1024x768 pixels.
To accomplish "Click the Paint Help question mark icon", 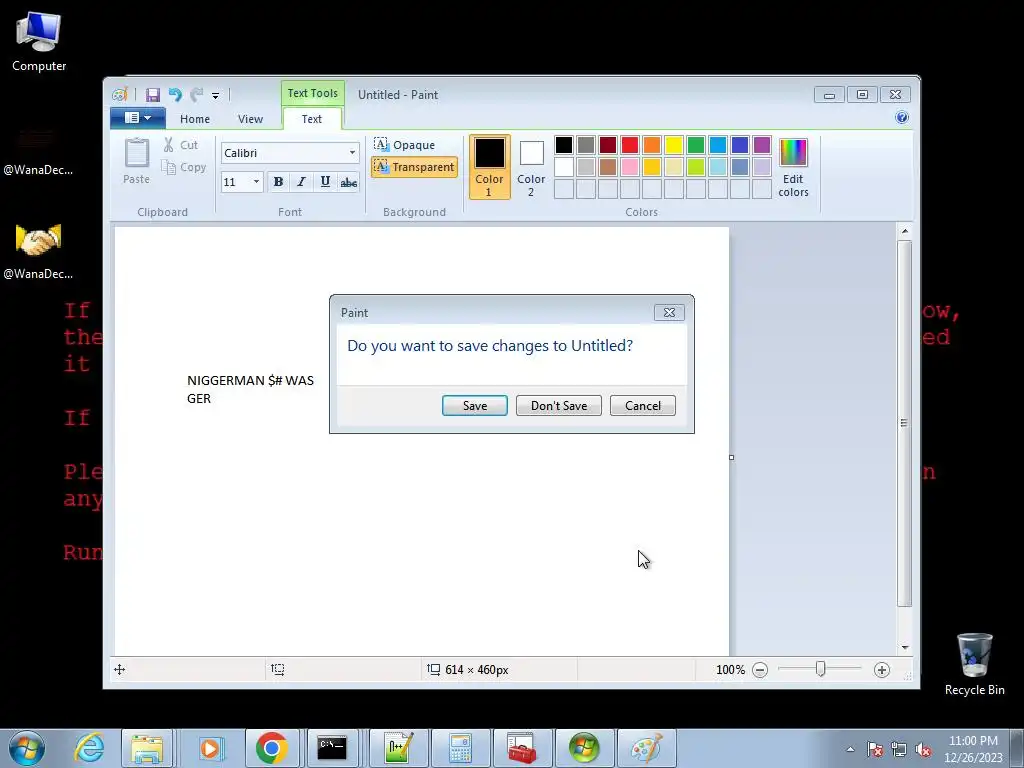I will [902, 118].
